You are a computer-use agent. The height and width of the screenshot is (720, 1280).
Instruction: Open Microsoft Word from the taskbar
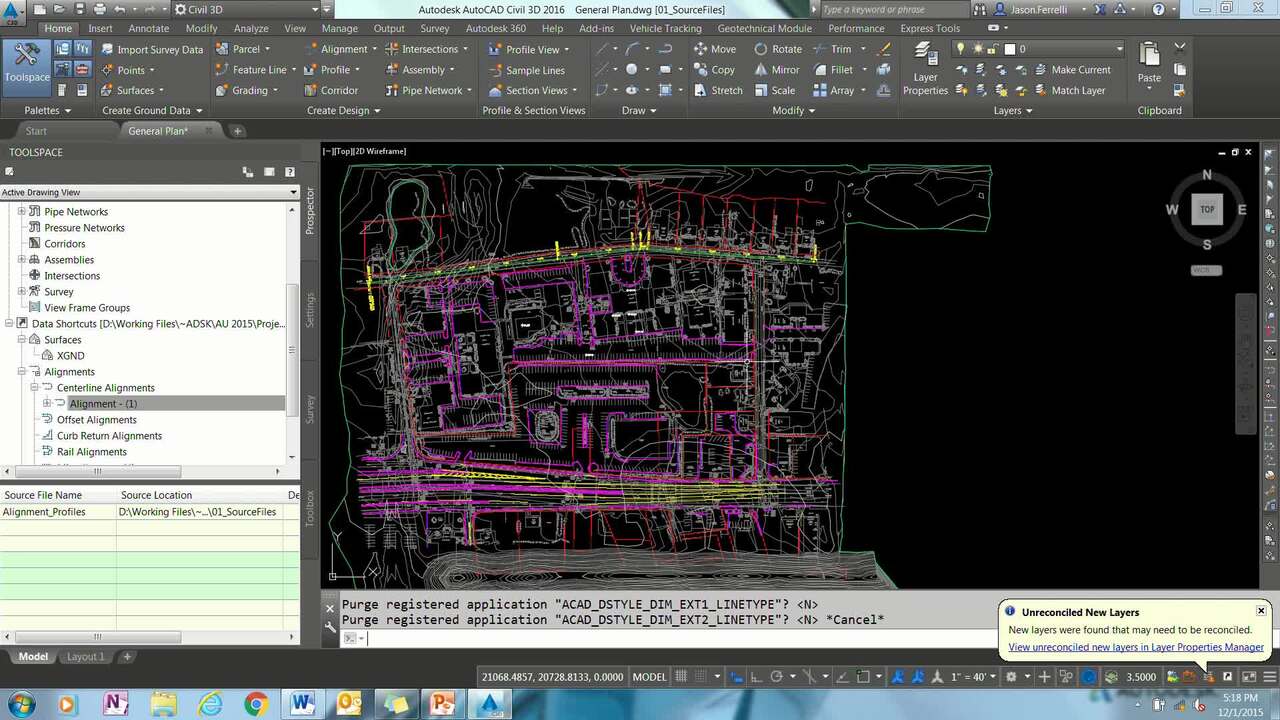[303, 704]
